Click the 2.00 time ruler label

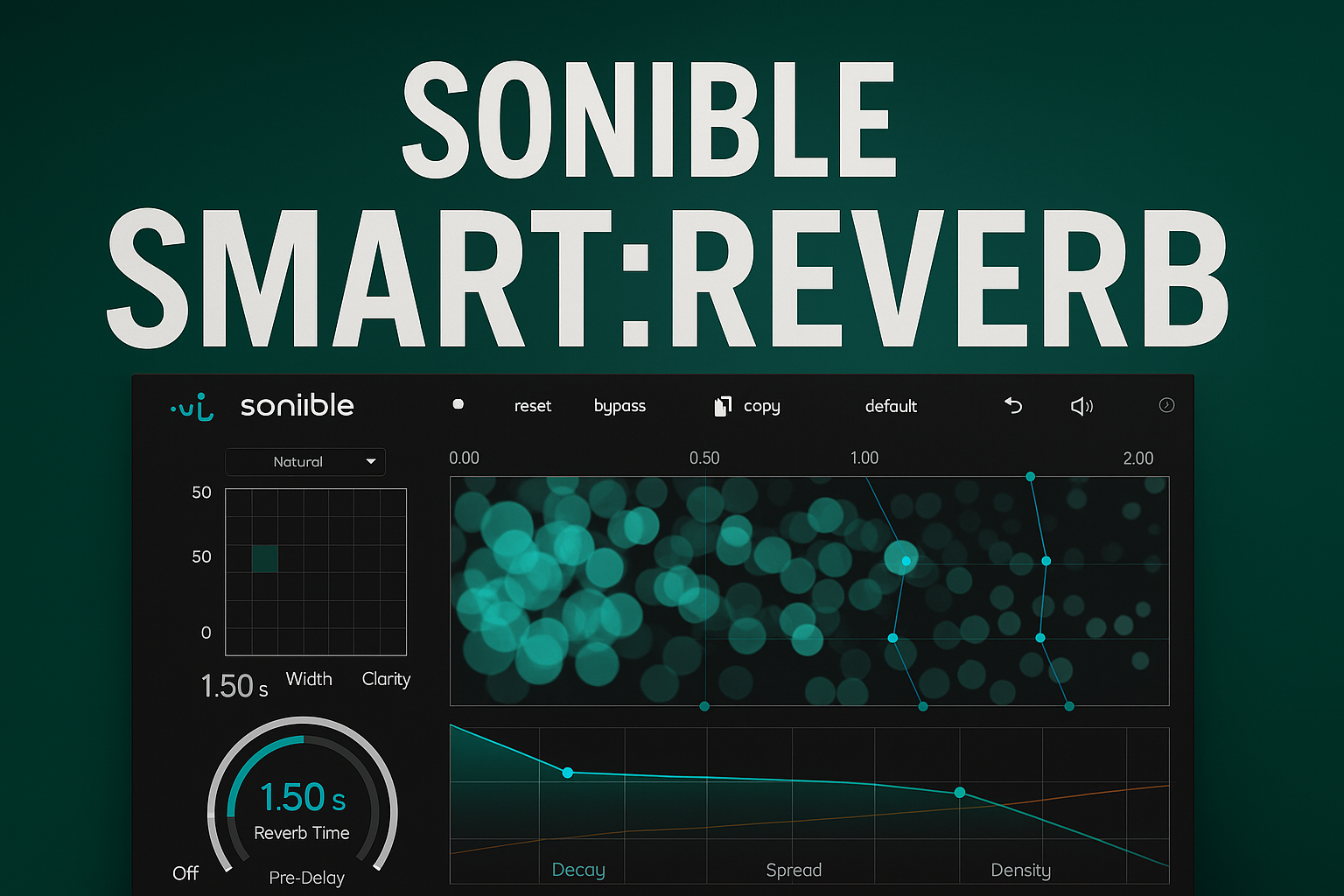click(1138, 458)
